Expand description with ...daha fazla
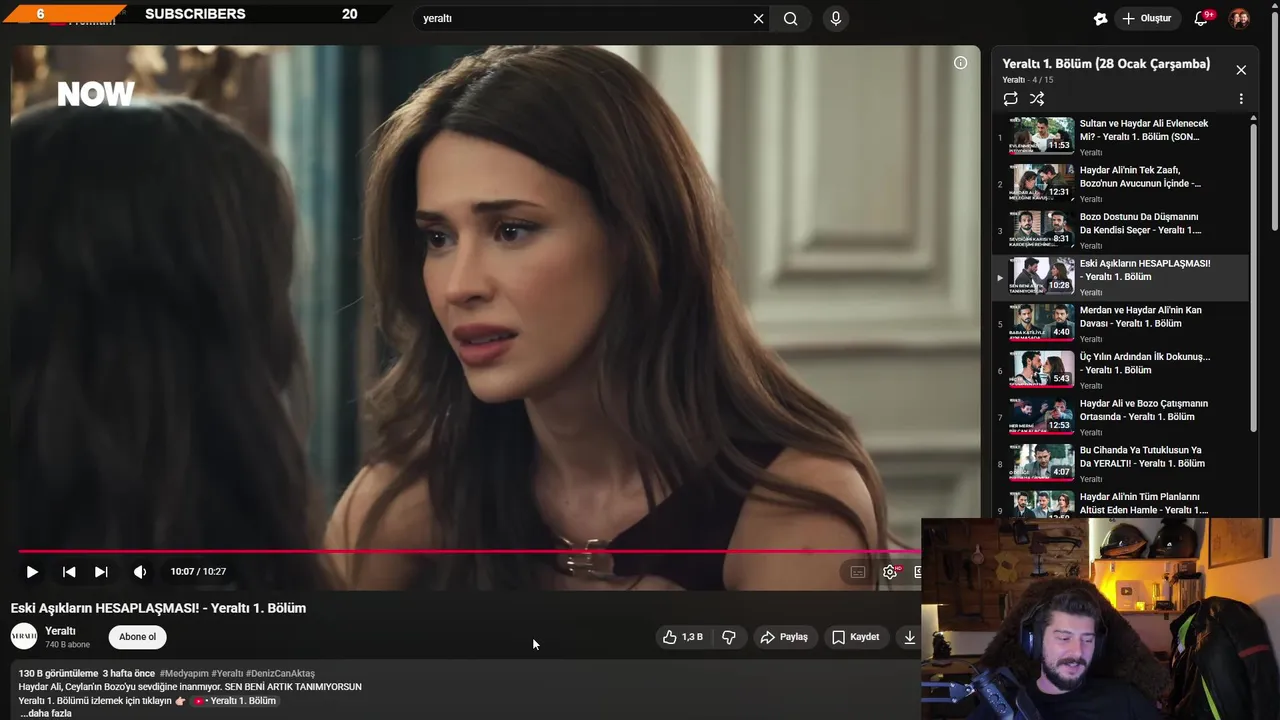The height and width of the screenshot is (720, 1280). (x=46, y=713)
